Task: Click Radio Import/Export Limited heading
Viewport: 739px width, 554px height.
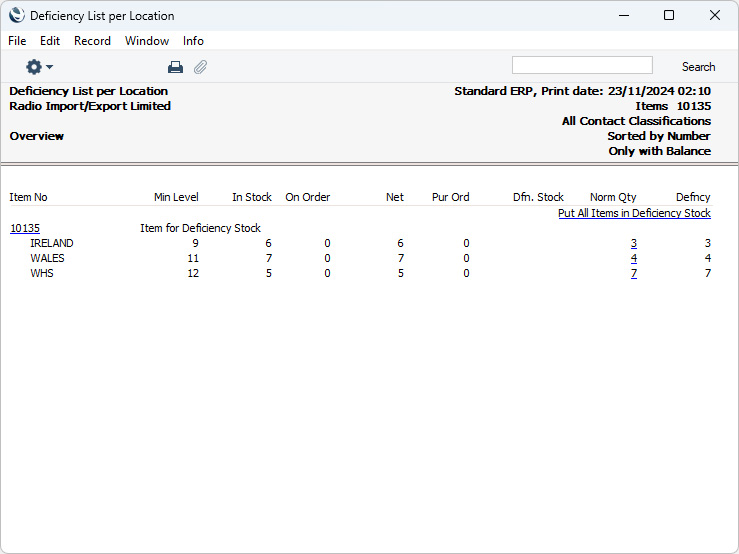Action: [90, 106]
